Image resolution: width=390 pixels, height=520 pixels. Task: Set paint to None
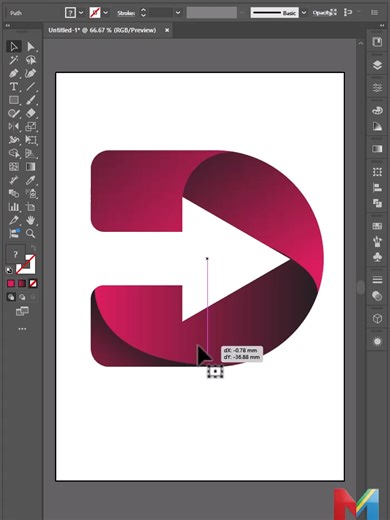33,283
